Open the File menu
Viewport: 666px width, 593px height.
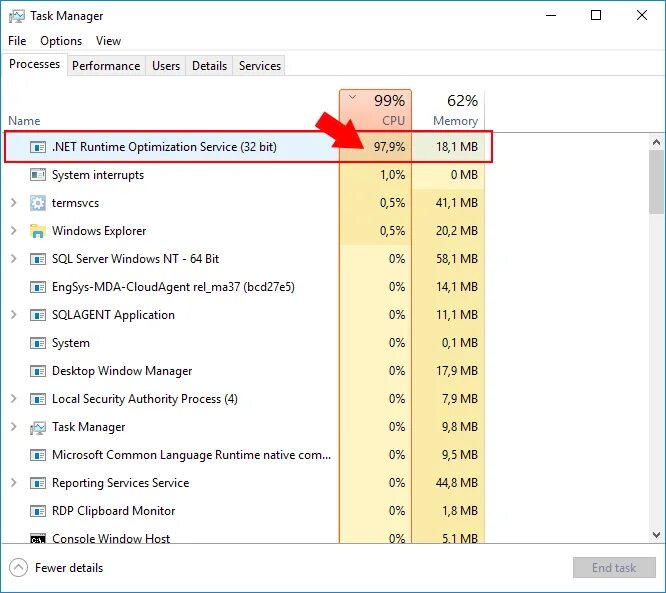(17, 41)
